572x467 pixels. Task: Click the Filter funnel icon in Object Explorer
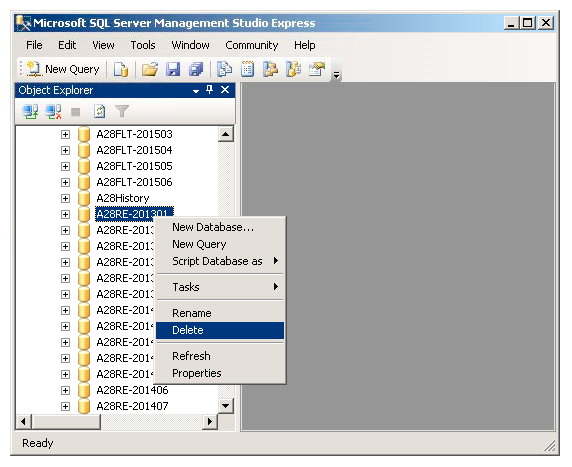[x=122, y=111]
